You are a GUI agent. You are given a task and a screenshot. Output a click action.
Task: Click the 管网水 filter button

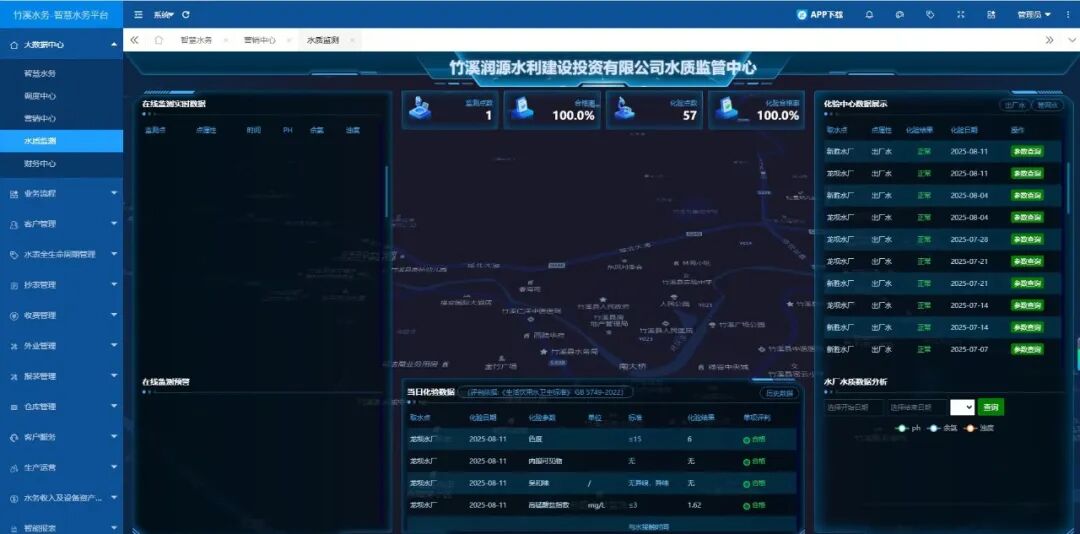[1047, 105]
